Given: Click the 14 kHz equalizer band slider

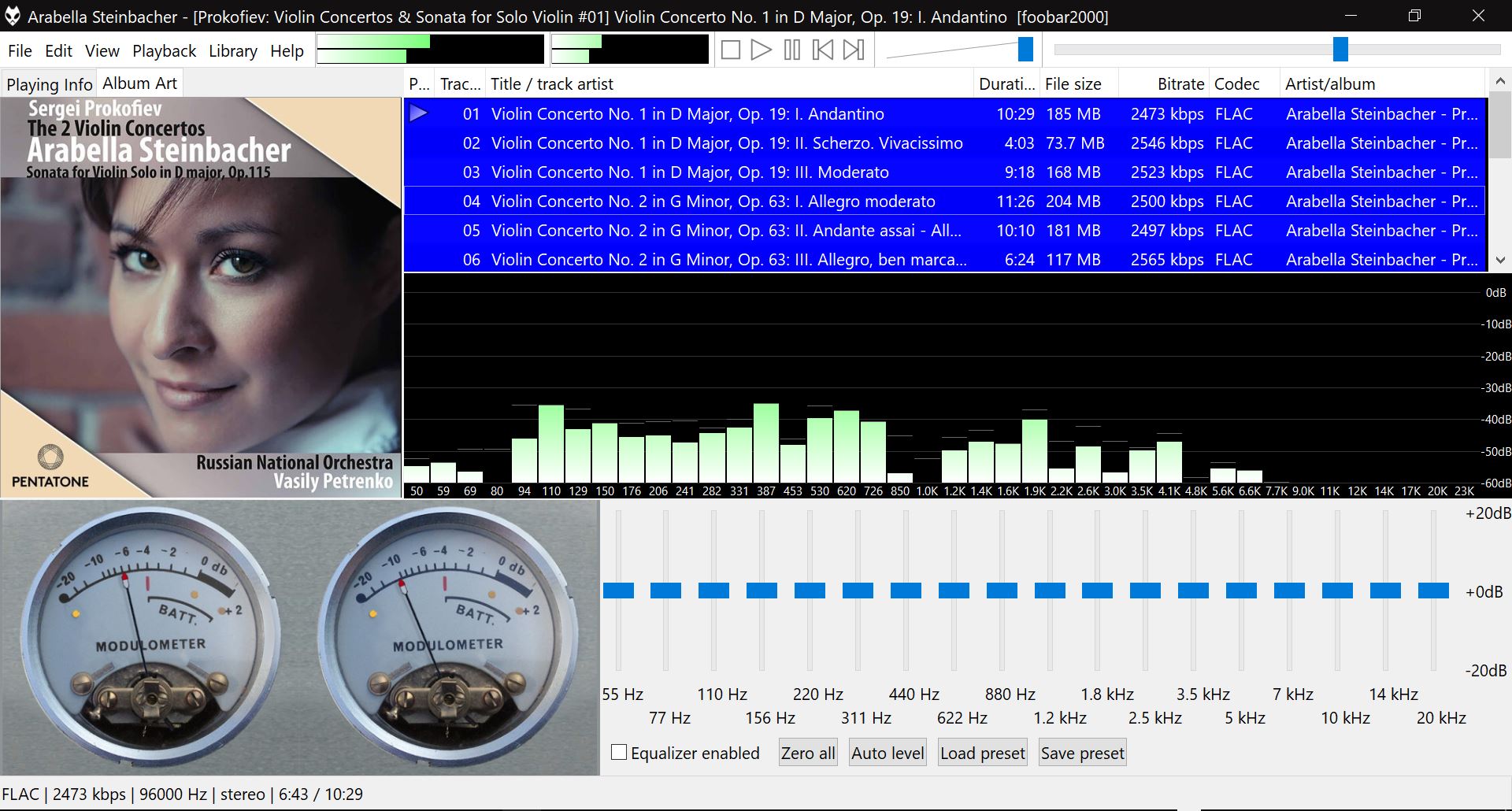Looking at the screenshot, I should click(x=1386, y=591).
